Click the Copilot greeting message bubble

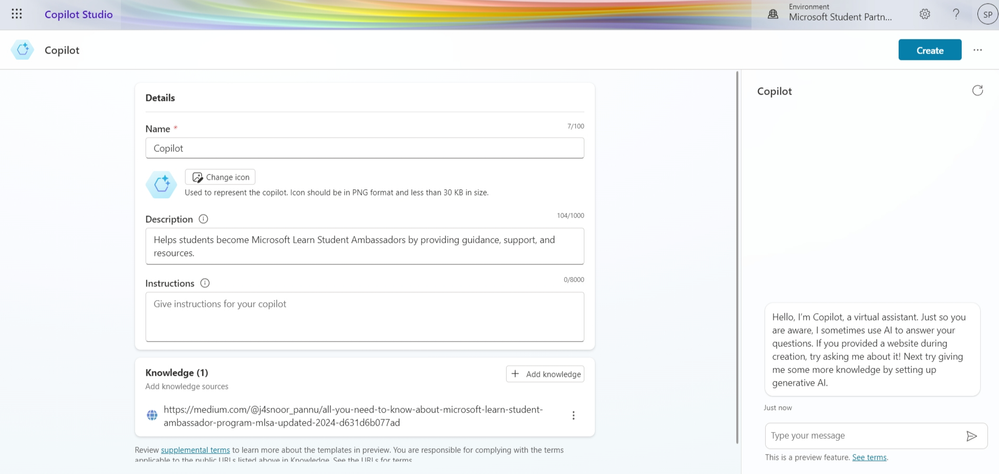tap(872, 350)
